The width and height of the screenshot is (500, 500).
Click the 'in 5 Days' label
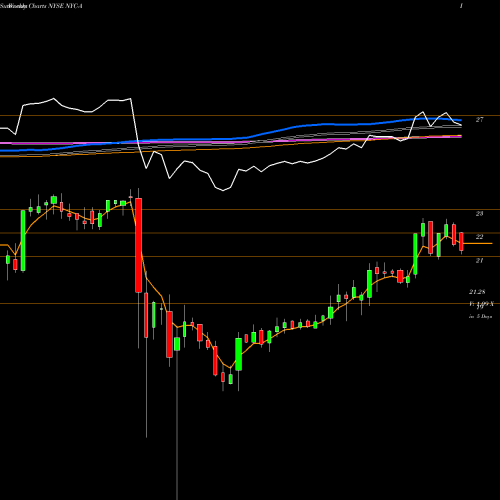pos(480,316)
